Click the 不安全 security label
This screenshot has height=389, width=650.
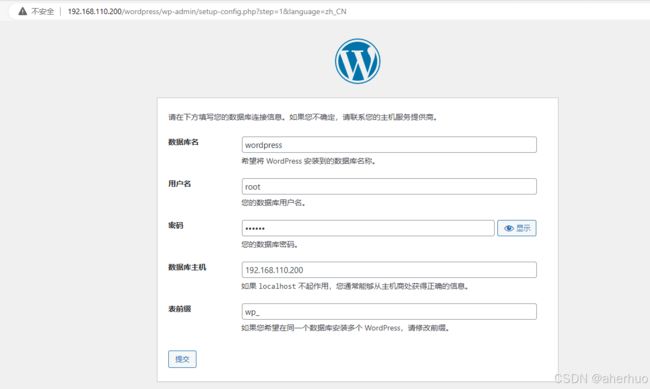[x=43, y=12]
